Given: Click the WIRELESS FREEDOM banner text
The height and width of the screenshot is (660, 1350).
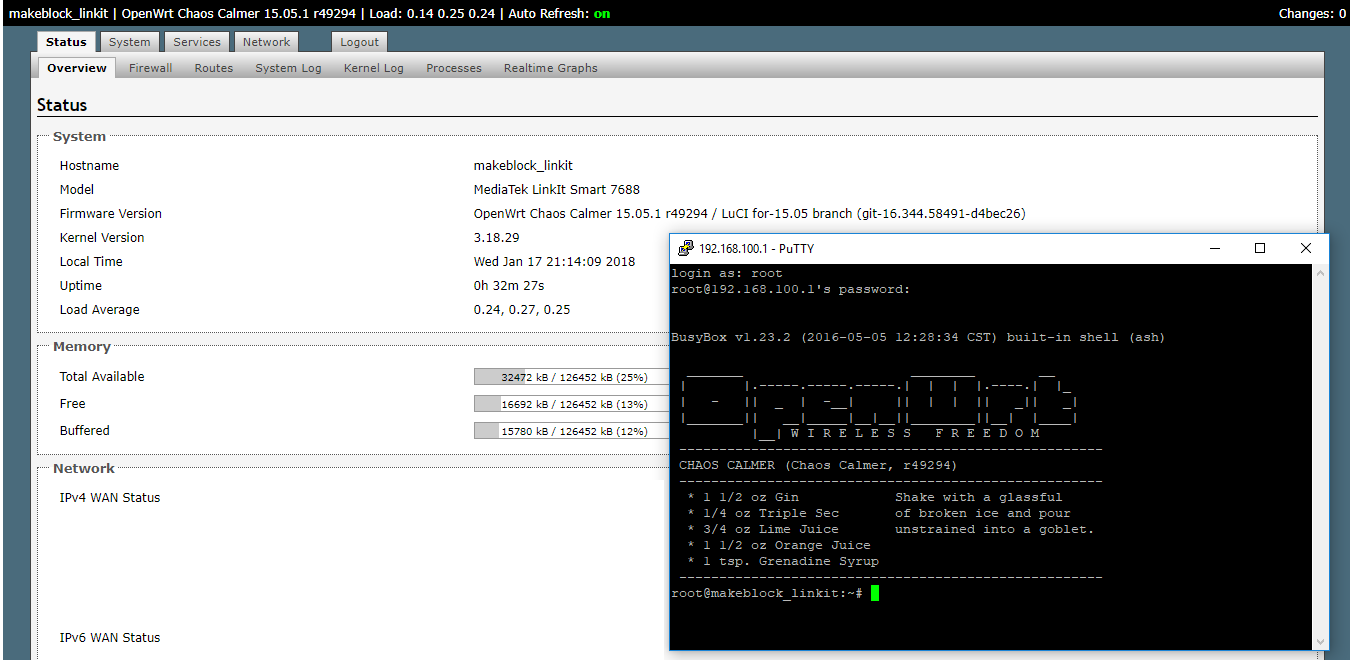Looking at the screenshot, I should click(915, 433).
